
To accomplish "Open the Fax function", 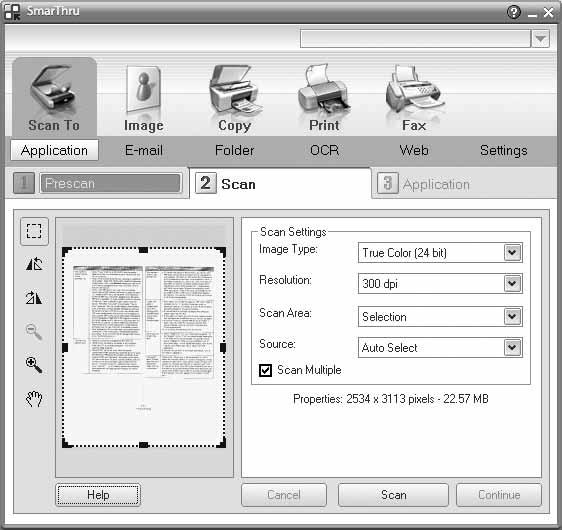I will (414, 97).
